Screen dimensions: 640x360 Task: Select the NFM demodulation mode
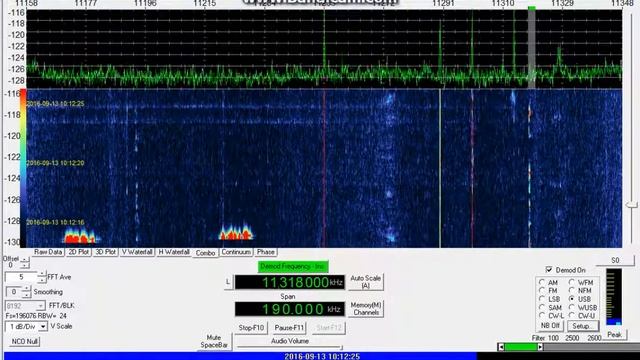[572, 291]
